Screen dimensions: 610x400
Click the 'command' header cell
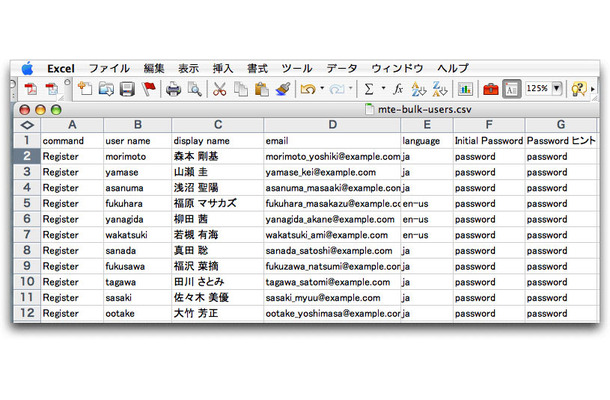point(72,141)
